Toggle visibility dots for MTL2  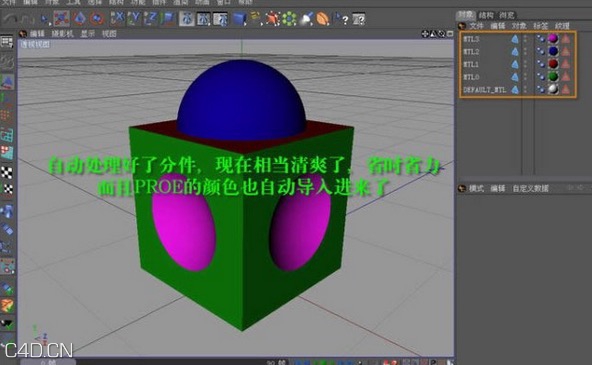525,51
